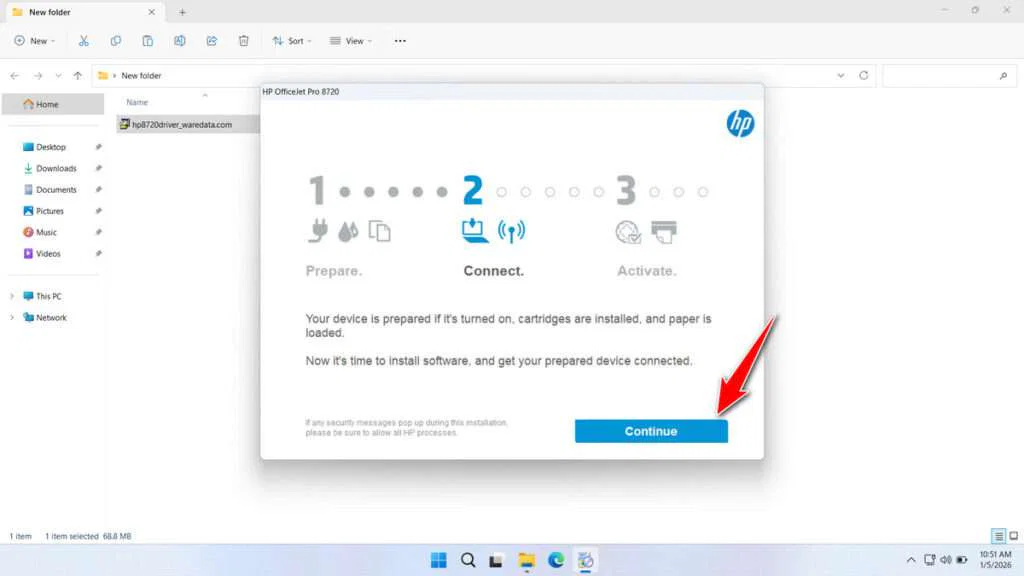
Task: Refresh the folder view
Action: 863,75
